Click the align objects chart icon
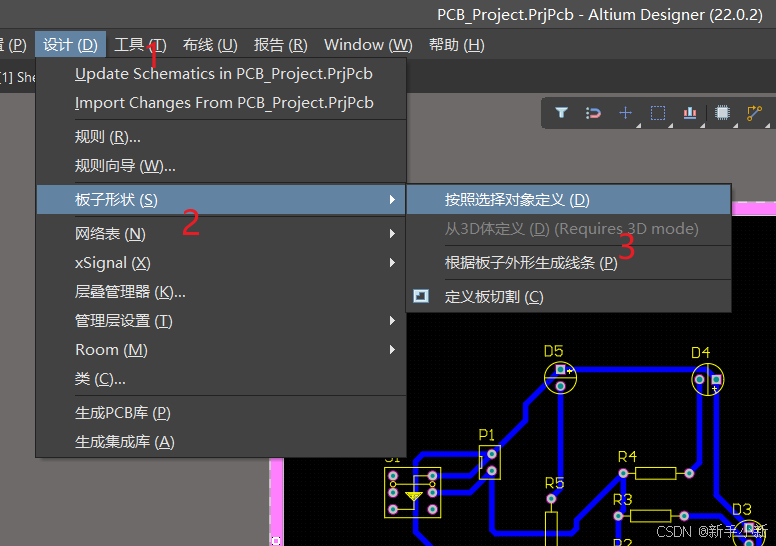This screenshot has width=776, height=546. (689, 113)
